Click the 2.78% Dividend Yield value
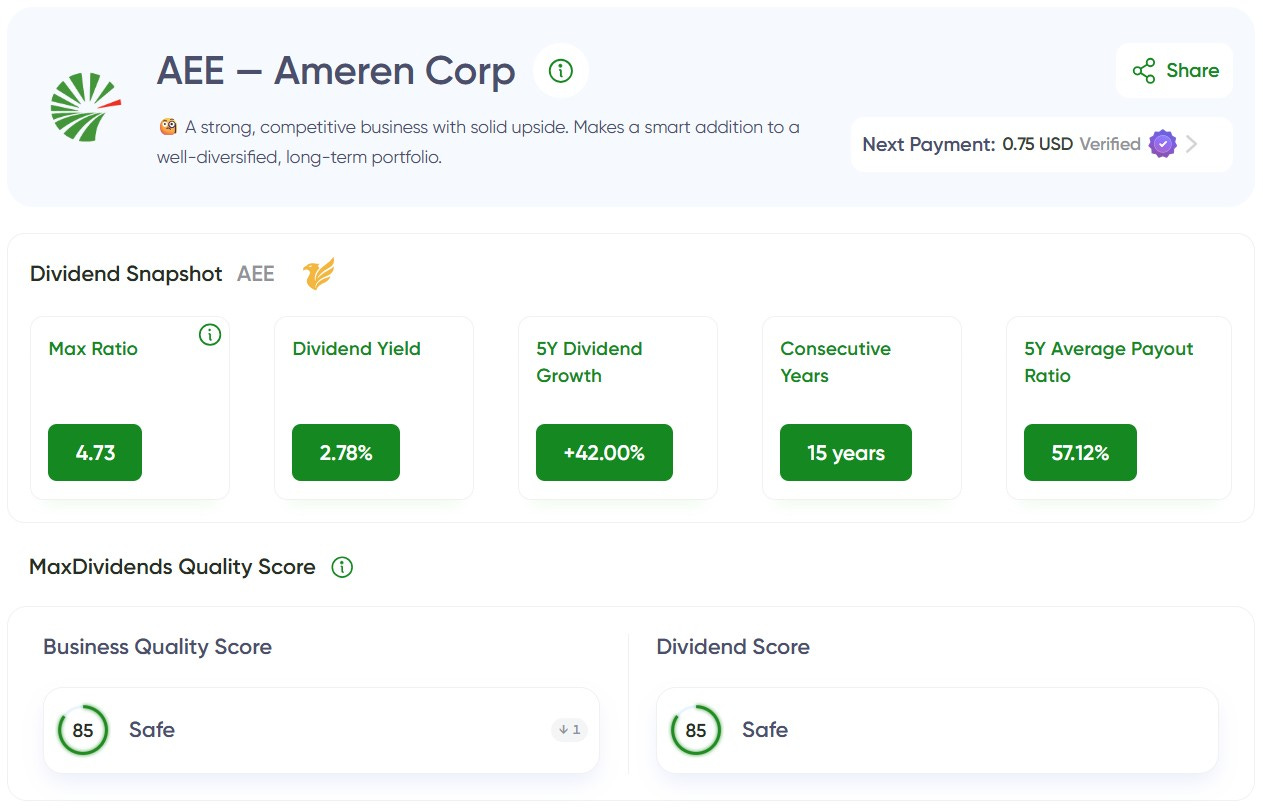 (x=346, y=452)
